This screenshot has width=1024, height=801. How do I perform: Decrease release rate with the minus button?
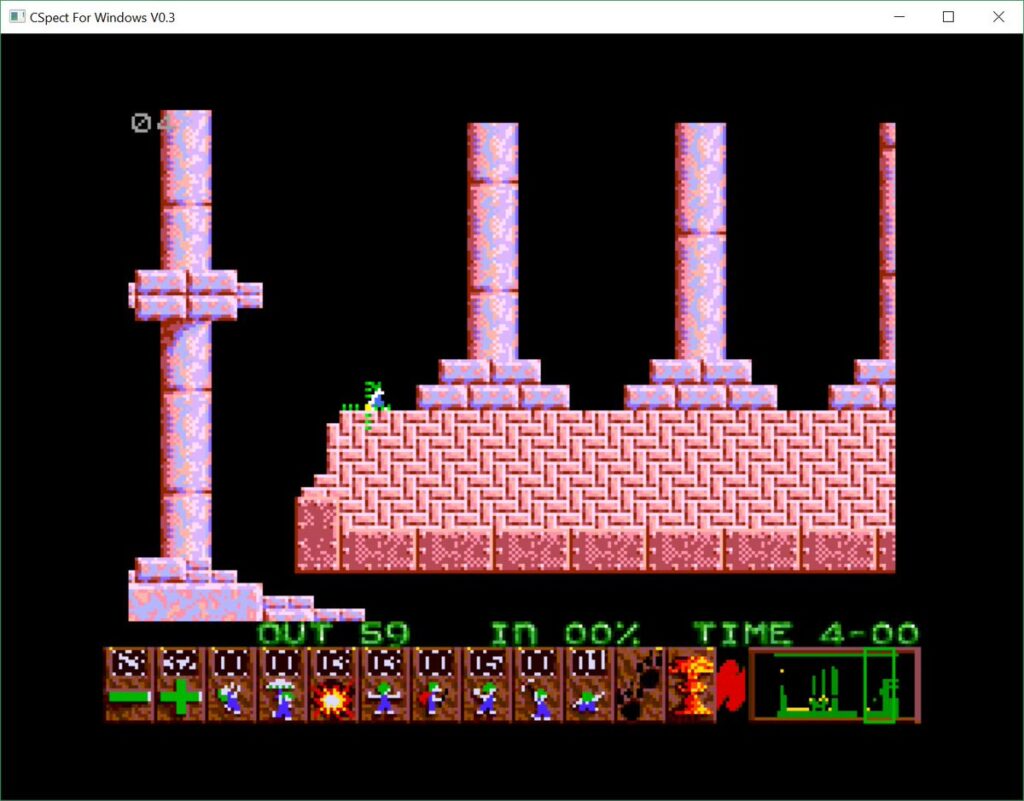[129, 684]
